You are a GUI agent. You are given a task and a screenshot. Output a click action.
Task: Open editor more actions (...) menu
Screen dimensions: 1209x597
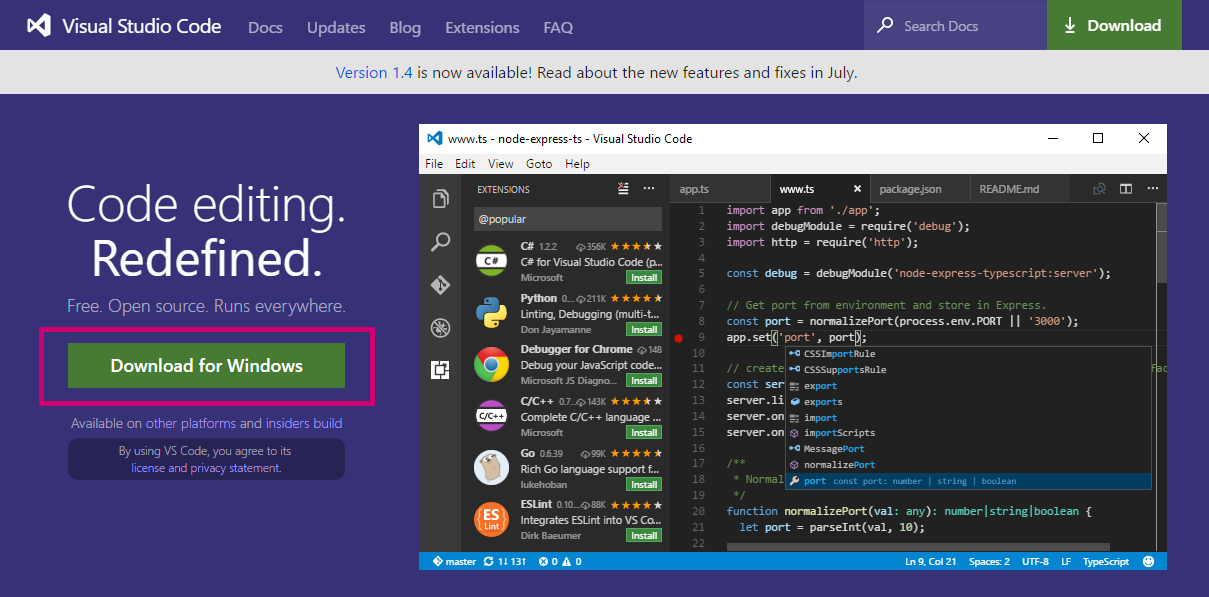coord(1152,188)
